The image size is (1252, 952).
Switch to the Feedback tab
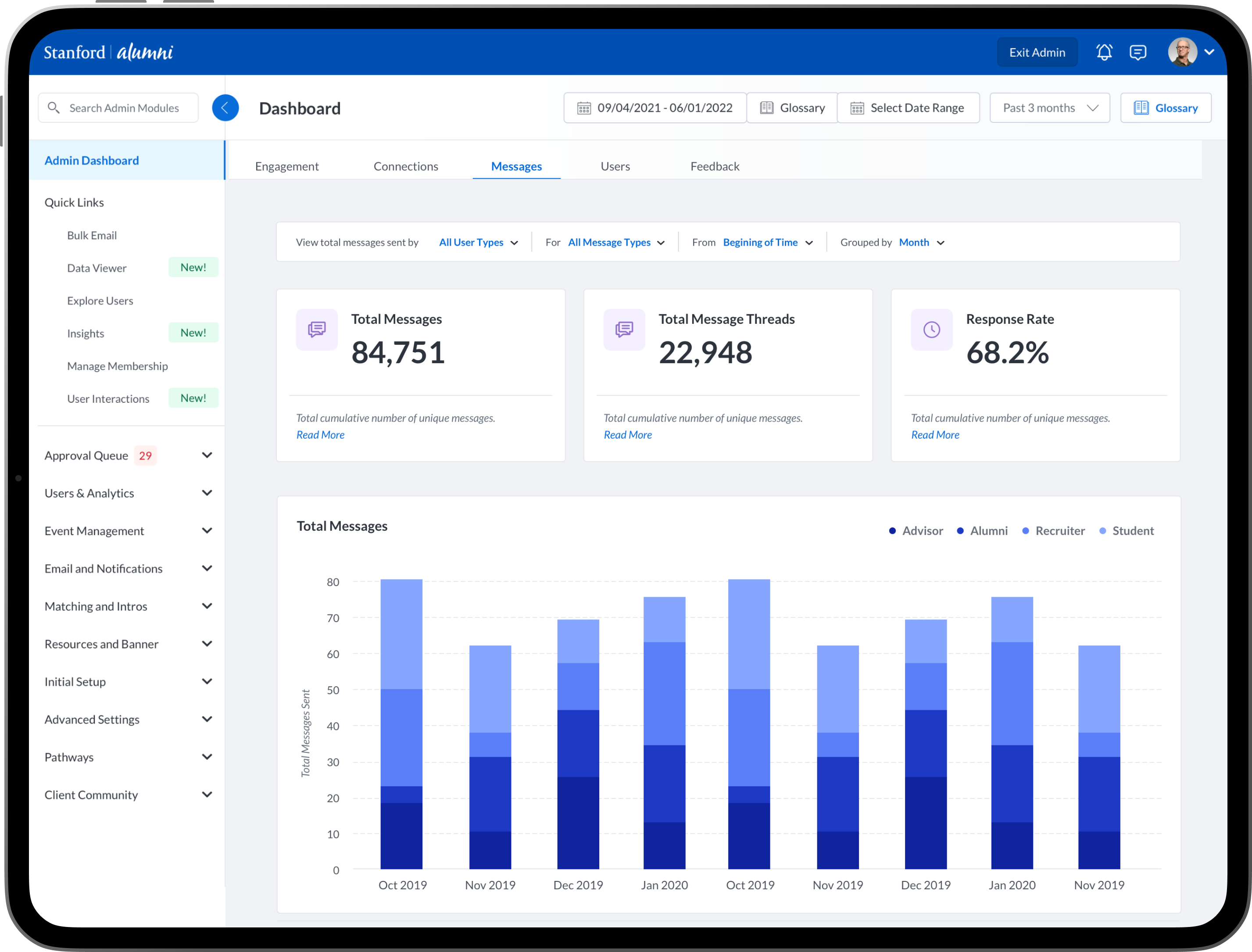714,166
